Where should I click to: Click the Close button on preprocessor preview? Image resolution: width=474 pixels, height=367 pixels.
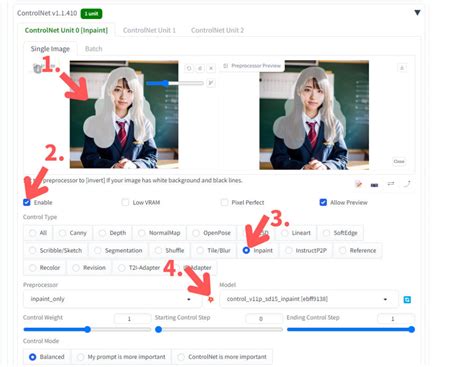399,161
